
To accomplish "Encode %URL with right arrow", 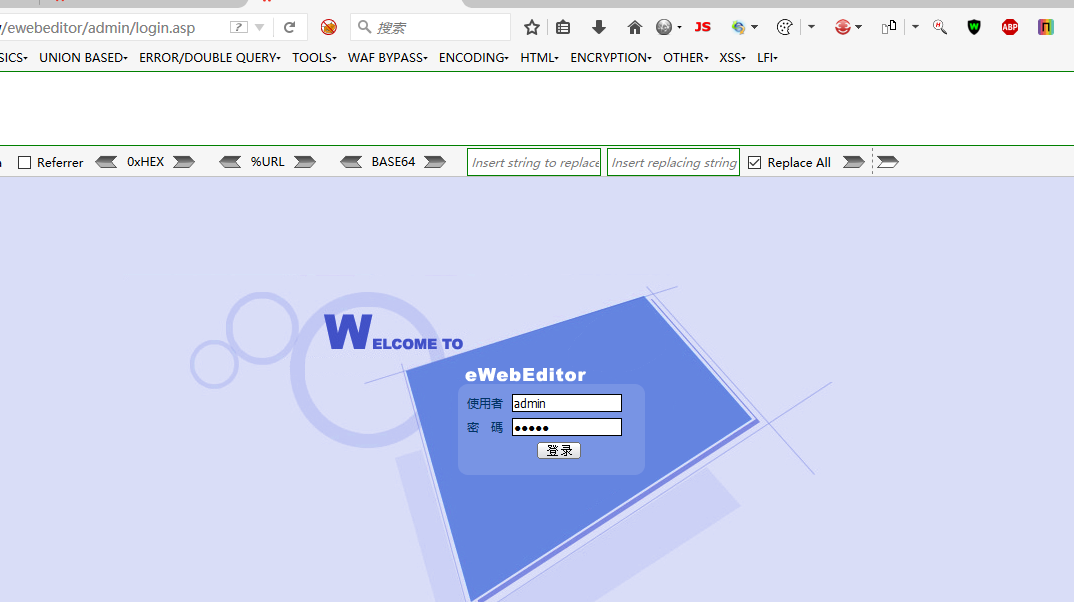I will click(x=305, y=162).
